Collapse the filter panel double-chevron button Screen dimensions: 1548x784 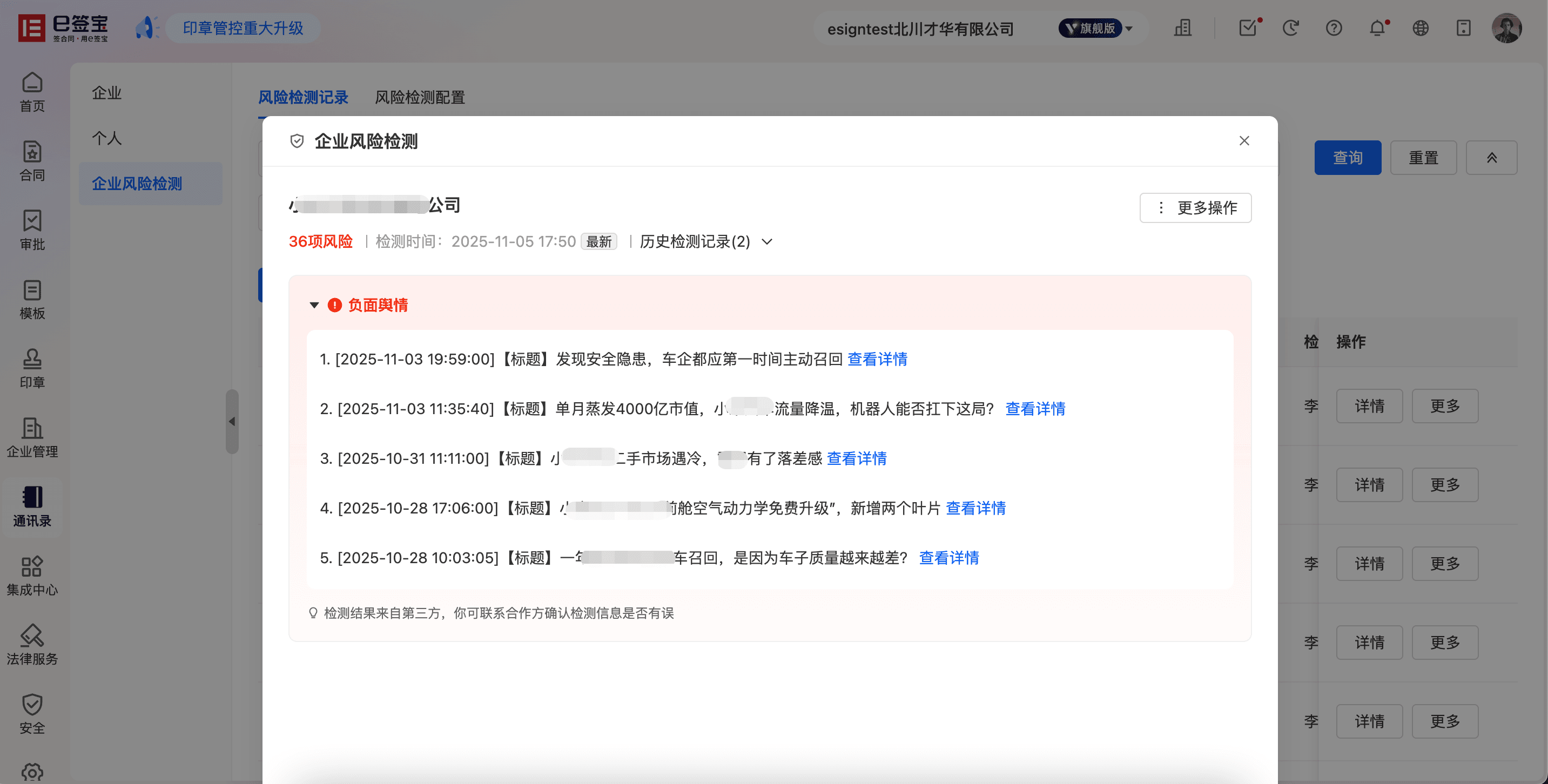[x=1491, y=158]
